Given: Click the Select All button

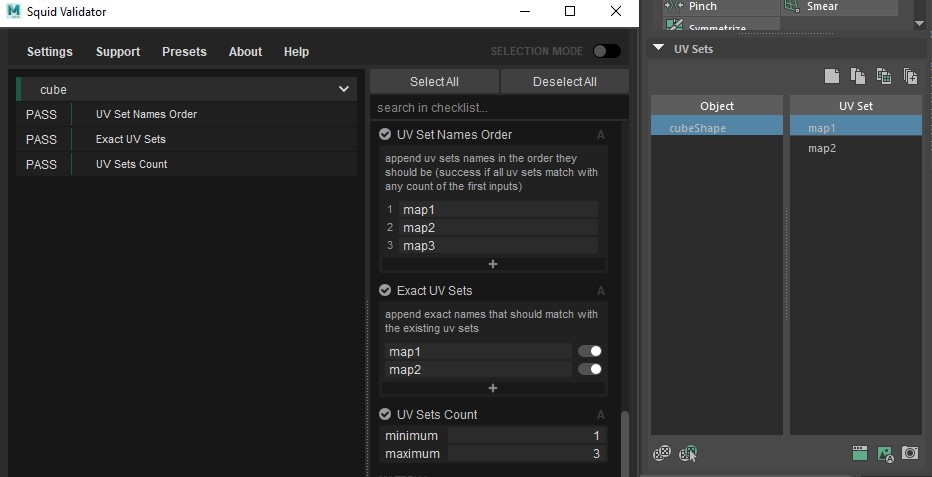Looking at the screenshot, I should [x=434, y=81].
